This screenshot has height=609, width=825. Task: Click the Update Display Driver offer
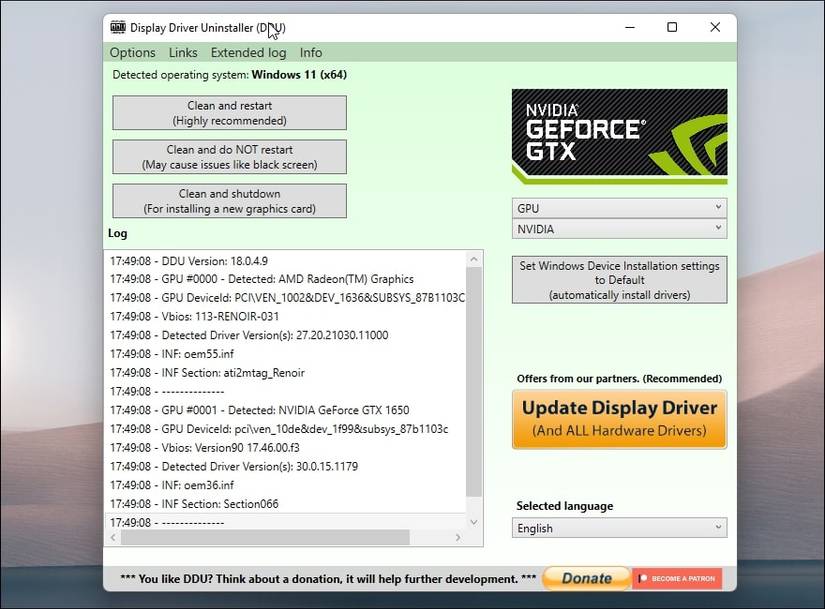point(618,418)
